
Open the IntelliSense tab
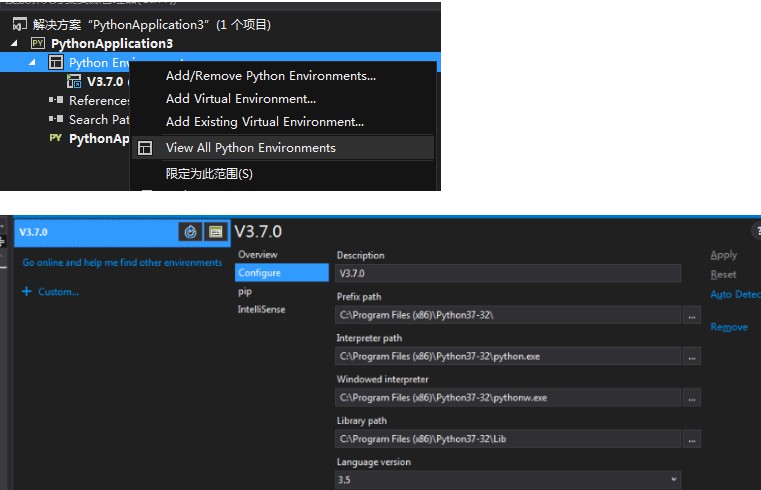[x=261, y=309]
